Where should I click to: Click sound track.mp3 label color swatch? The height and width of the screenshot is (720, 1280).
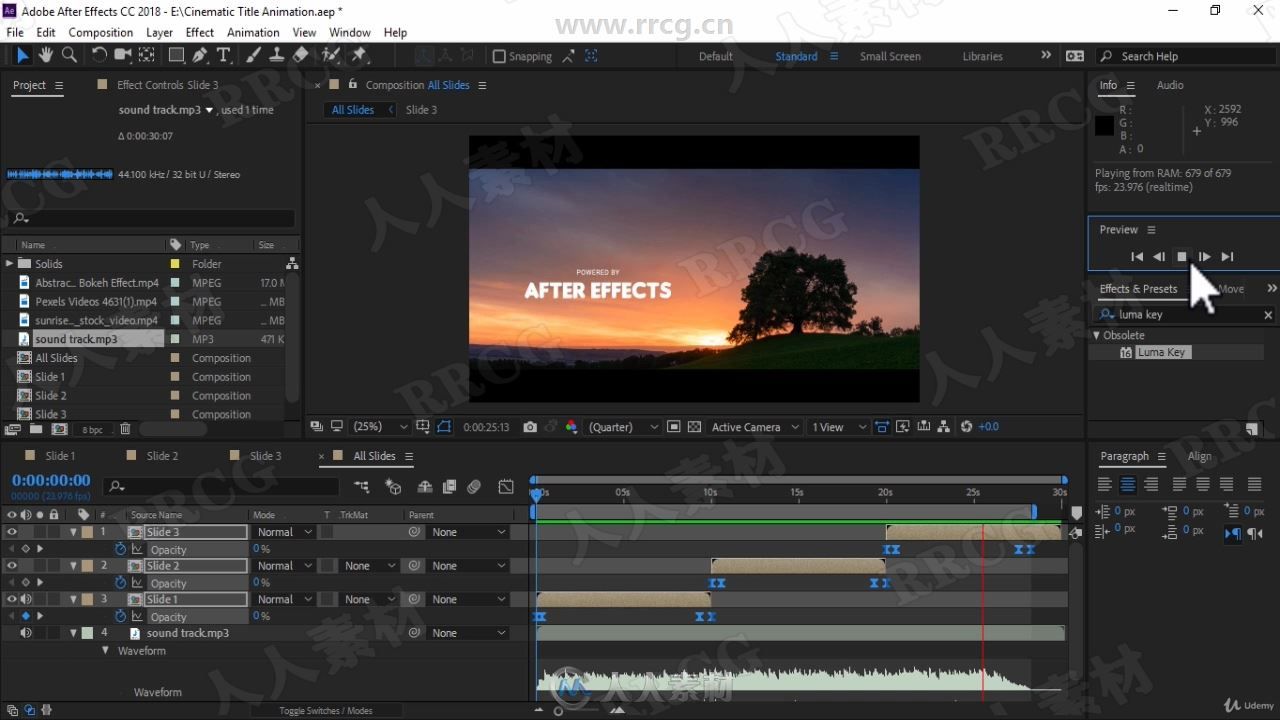87,633
